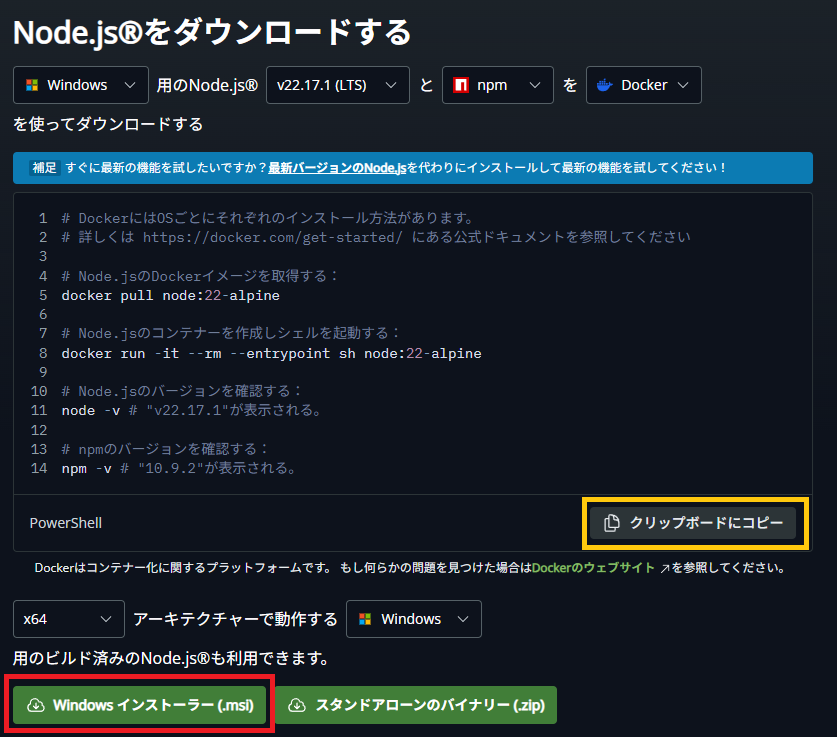Click the Windows logo icon in top dropdown
Image resolution: width=837 pixels, height=737 pixels.
32,85
